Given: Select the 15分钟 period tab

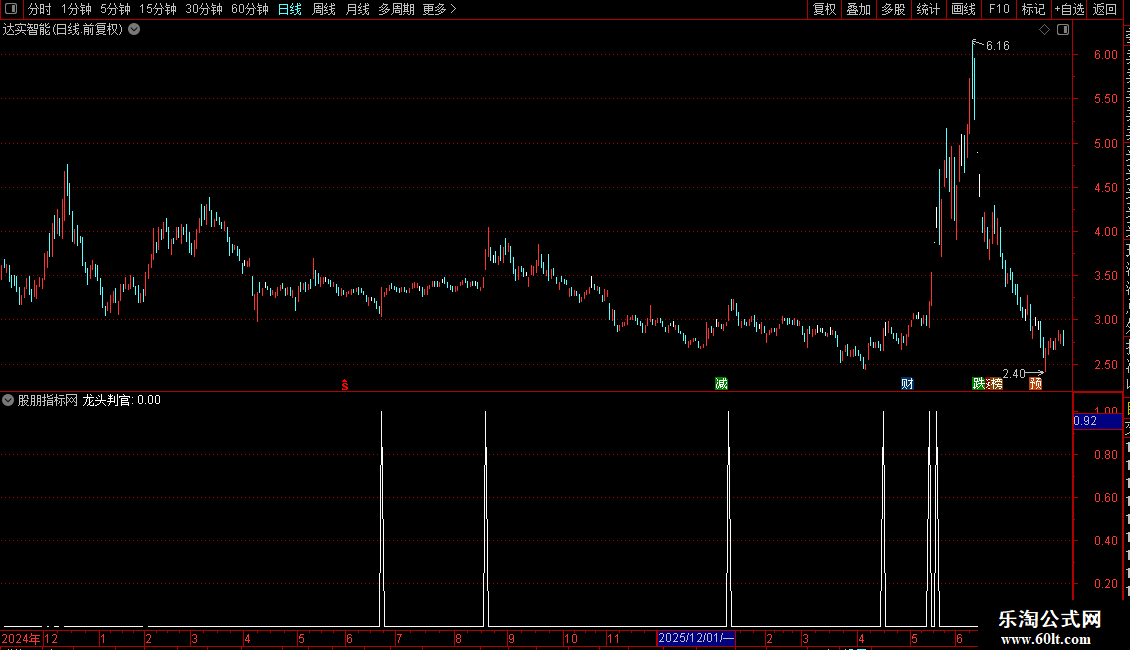Looking at the screenshot, I should tap(158, 9).
